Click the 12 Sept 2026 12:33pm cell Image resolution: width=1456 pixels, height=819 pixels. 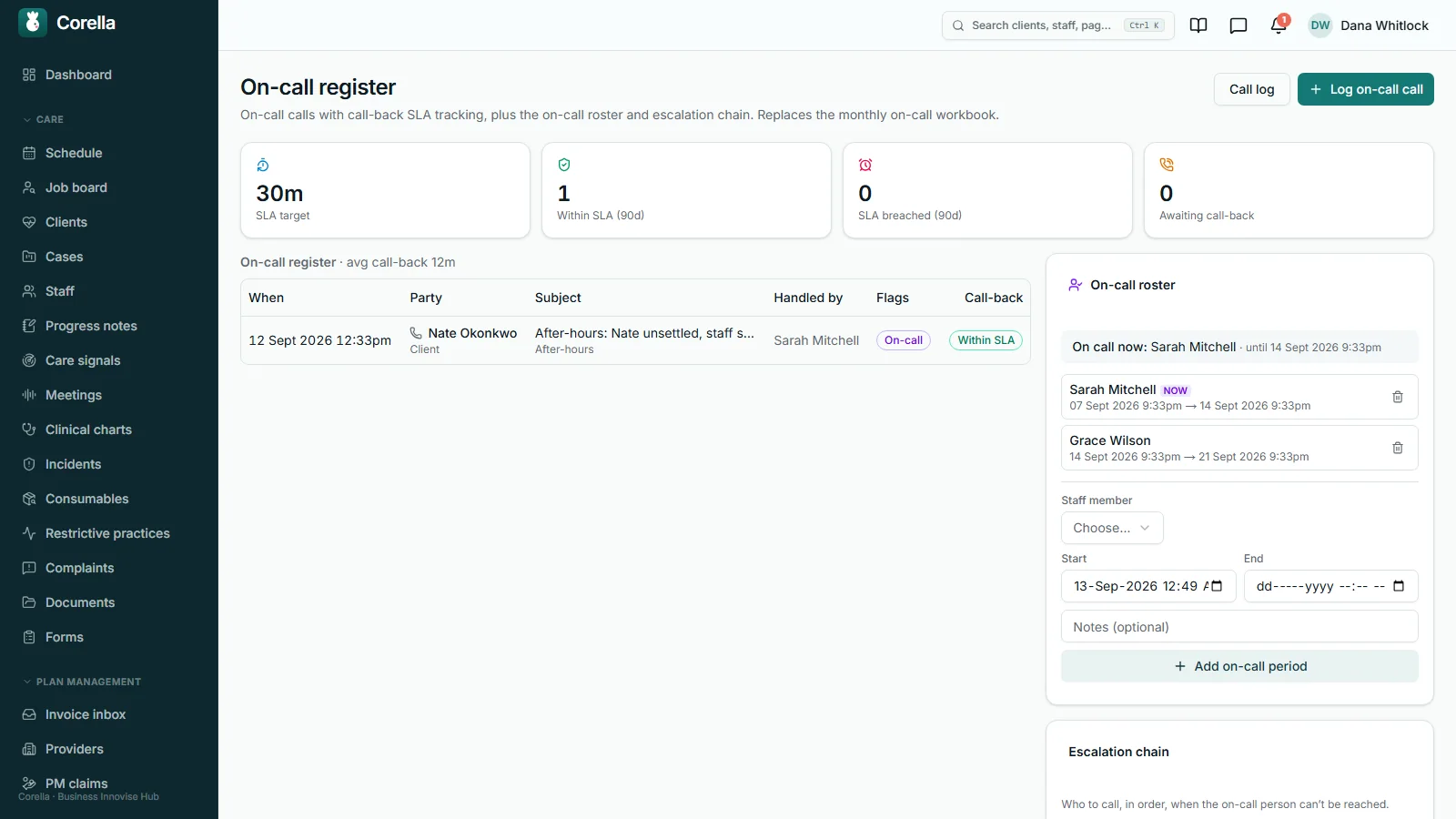click(x=320, y=340)
